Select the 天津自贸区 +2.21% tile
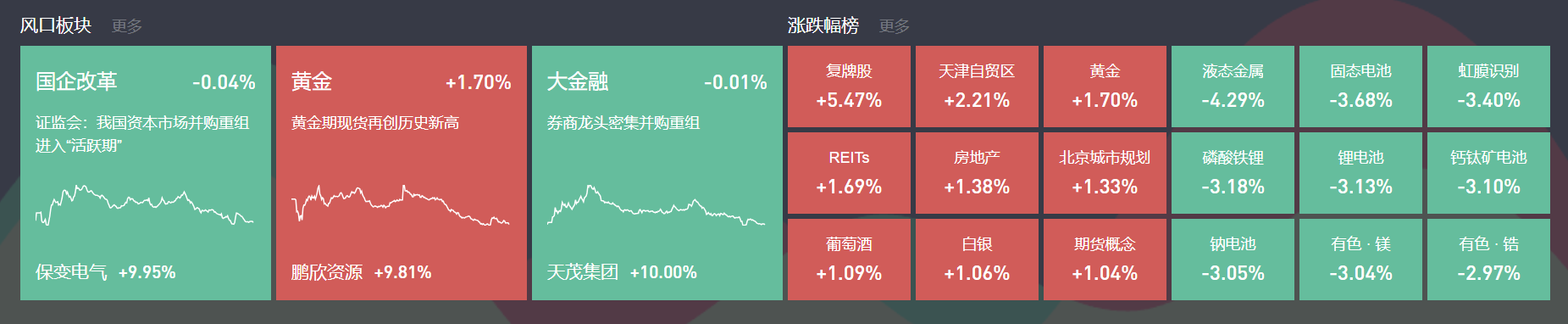The height and width of the screenshot is (324, 1568). (977, 87)
